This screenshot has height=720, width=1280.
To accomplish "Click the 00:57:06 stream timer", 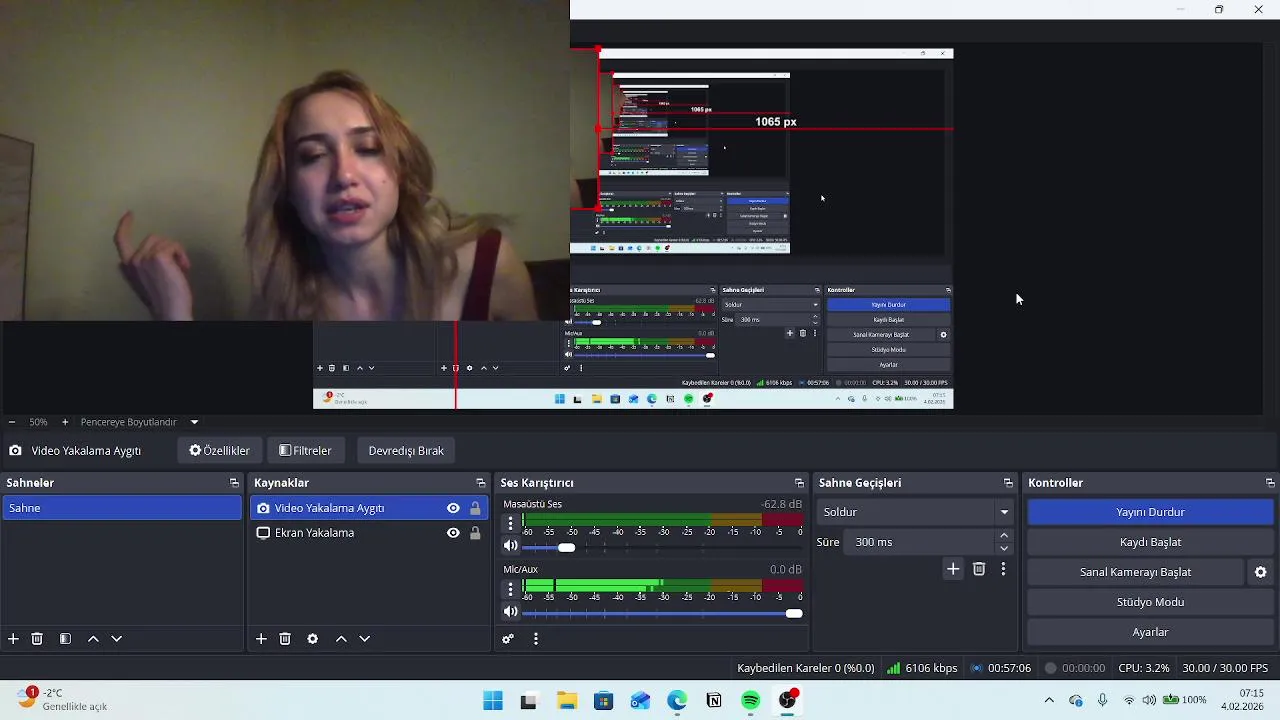I will [1001, 668].
